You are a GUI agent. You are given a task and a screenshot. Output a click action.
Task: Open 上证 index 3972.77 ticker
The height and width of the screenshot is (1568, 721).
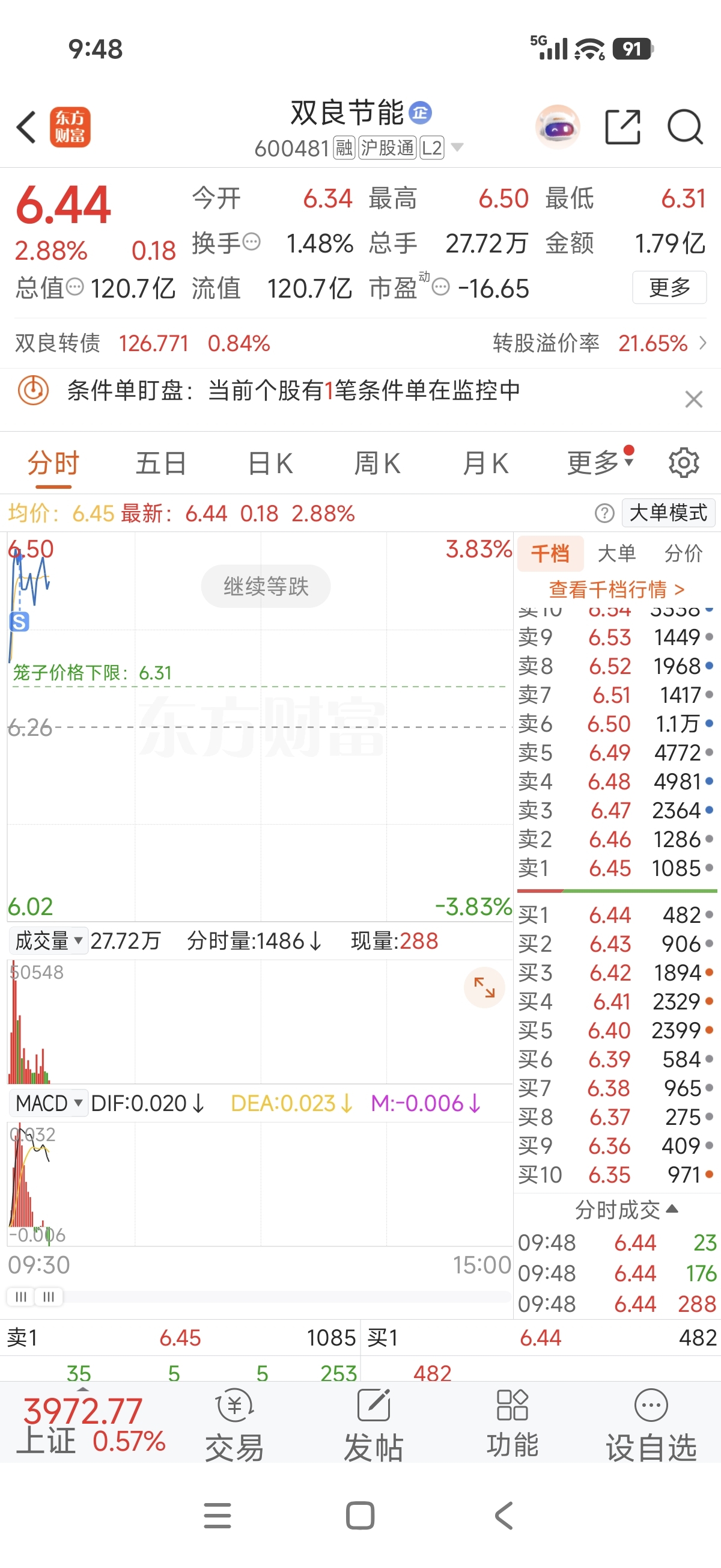pos(91,1426)
